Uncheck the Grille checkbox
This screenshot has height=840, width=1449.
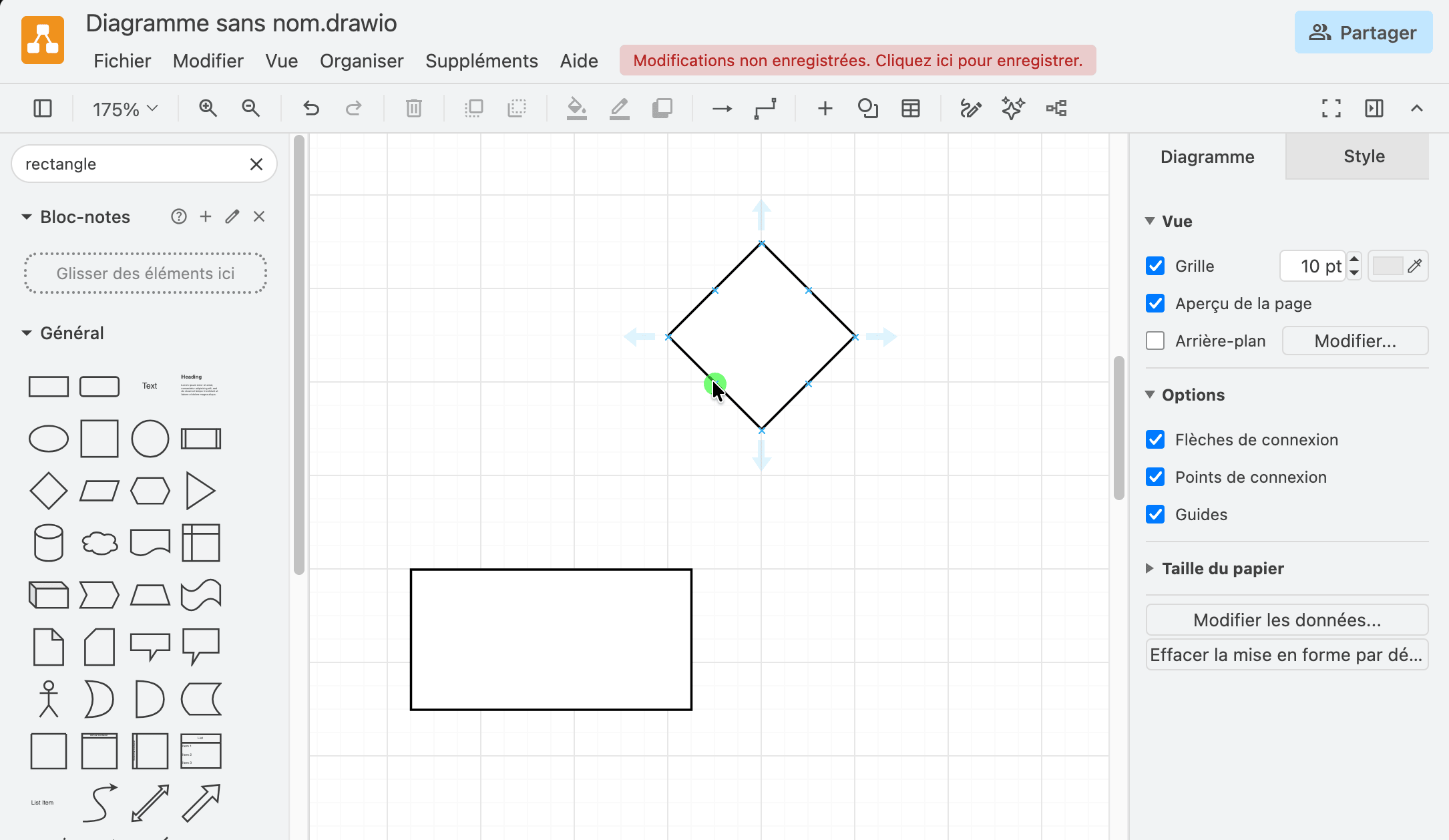click(x=1155, y=266)
